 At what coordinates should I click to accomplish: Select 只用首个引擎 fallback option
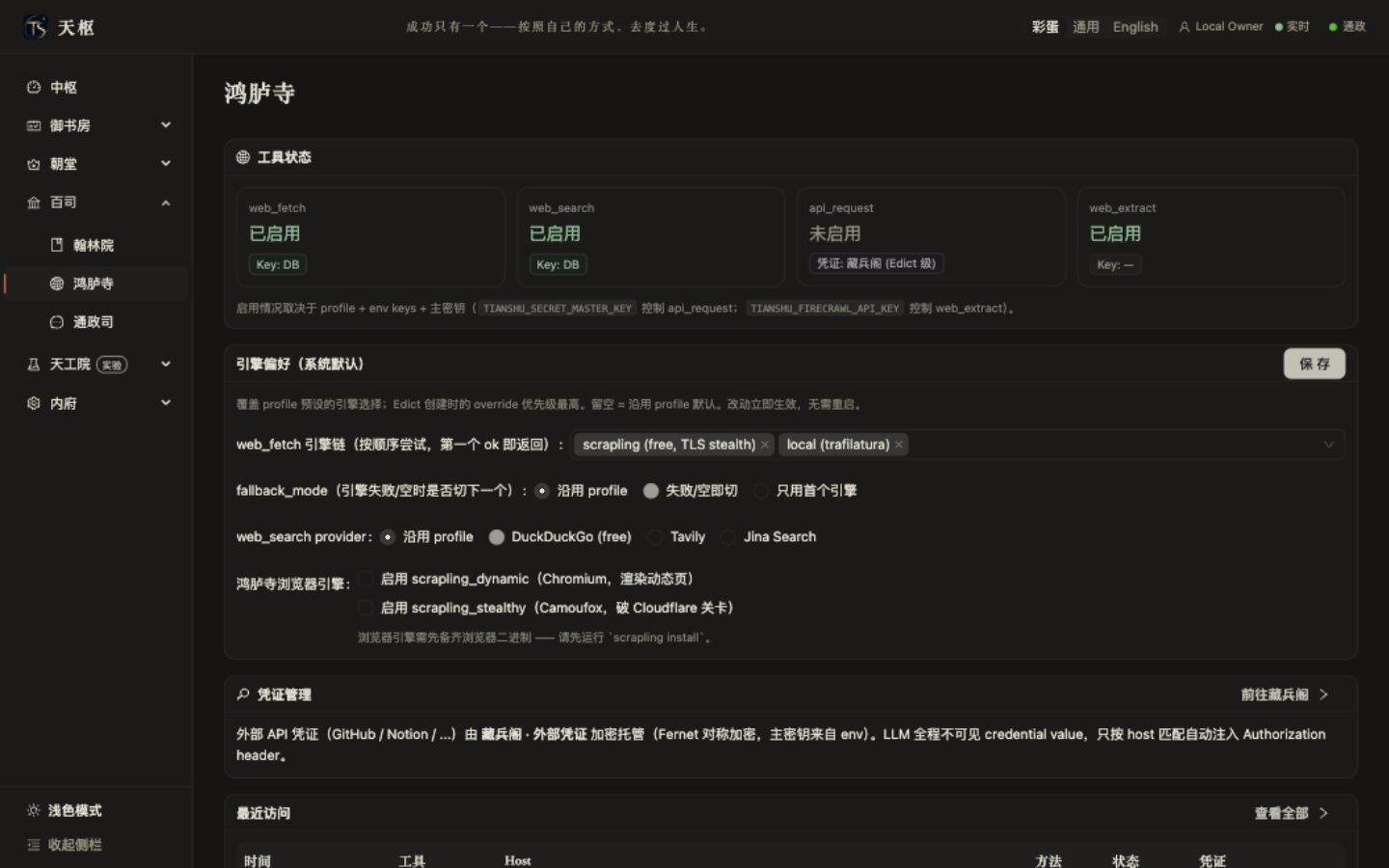[761, 491]
